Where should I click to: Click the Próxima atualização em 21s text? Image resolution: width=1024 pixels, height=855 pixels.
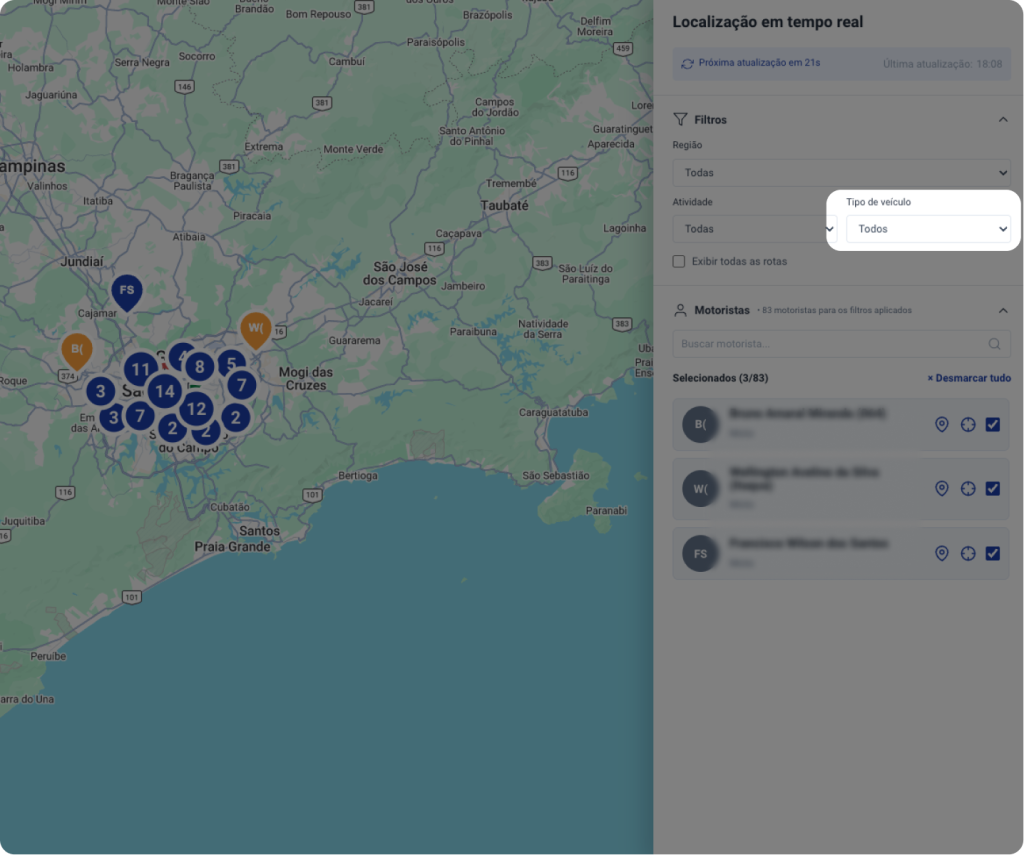[759, 63]
